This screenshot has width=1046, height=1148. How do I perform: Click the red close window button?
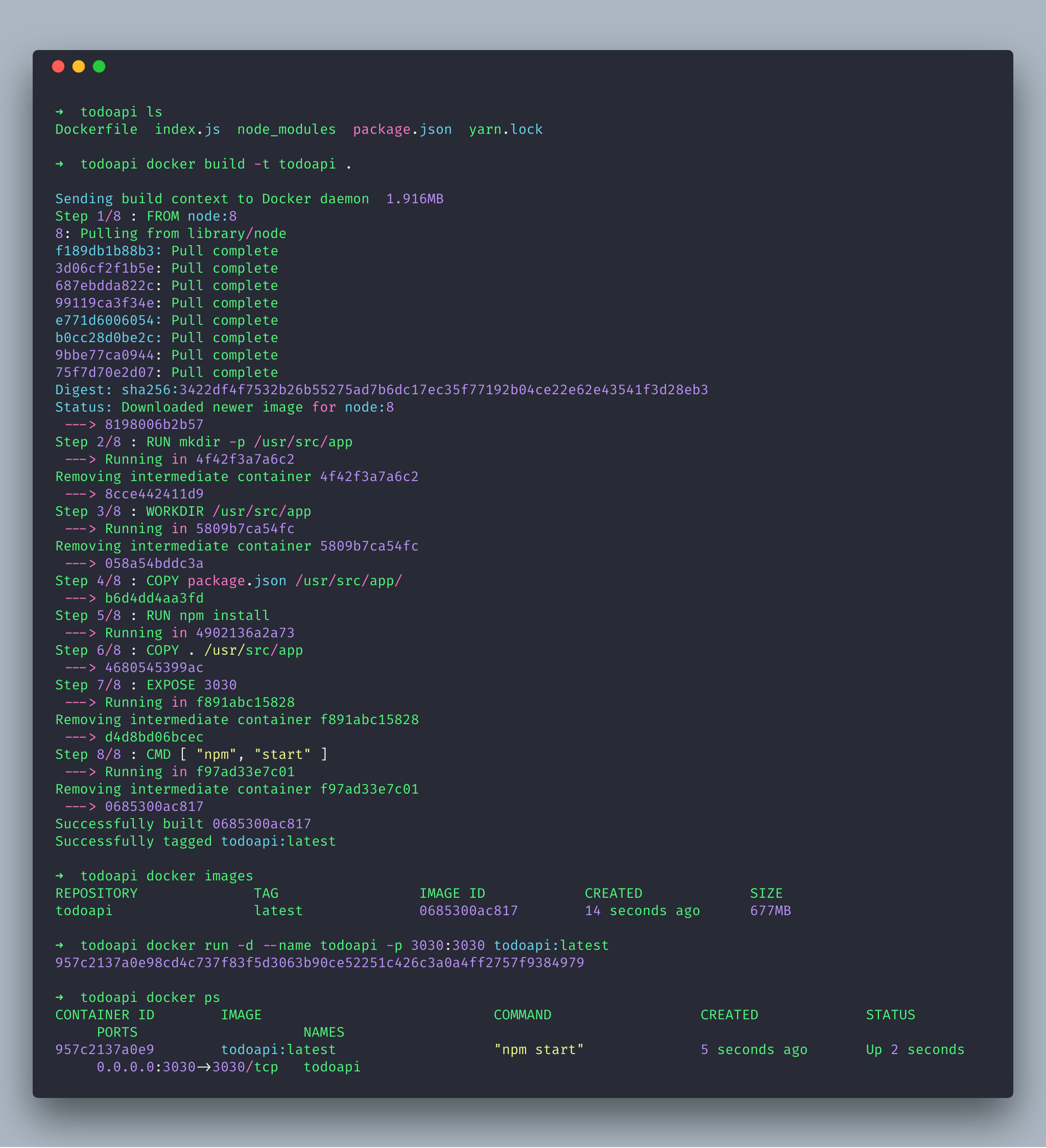[58, 66]
